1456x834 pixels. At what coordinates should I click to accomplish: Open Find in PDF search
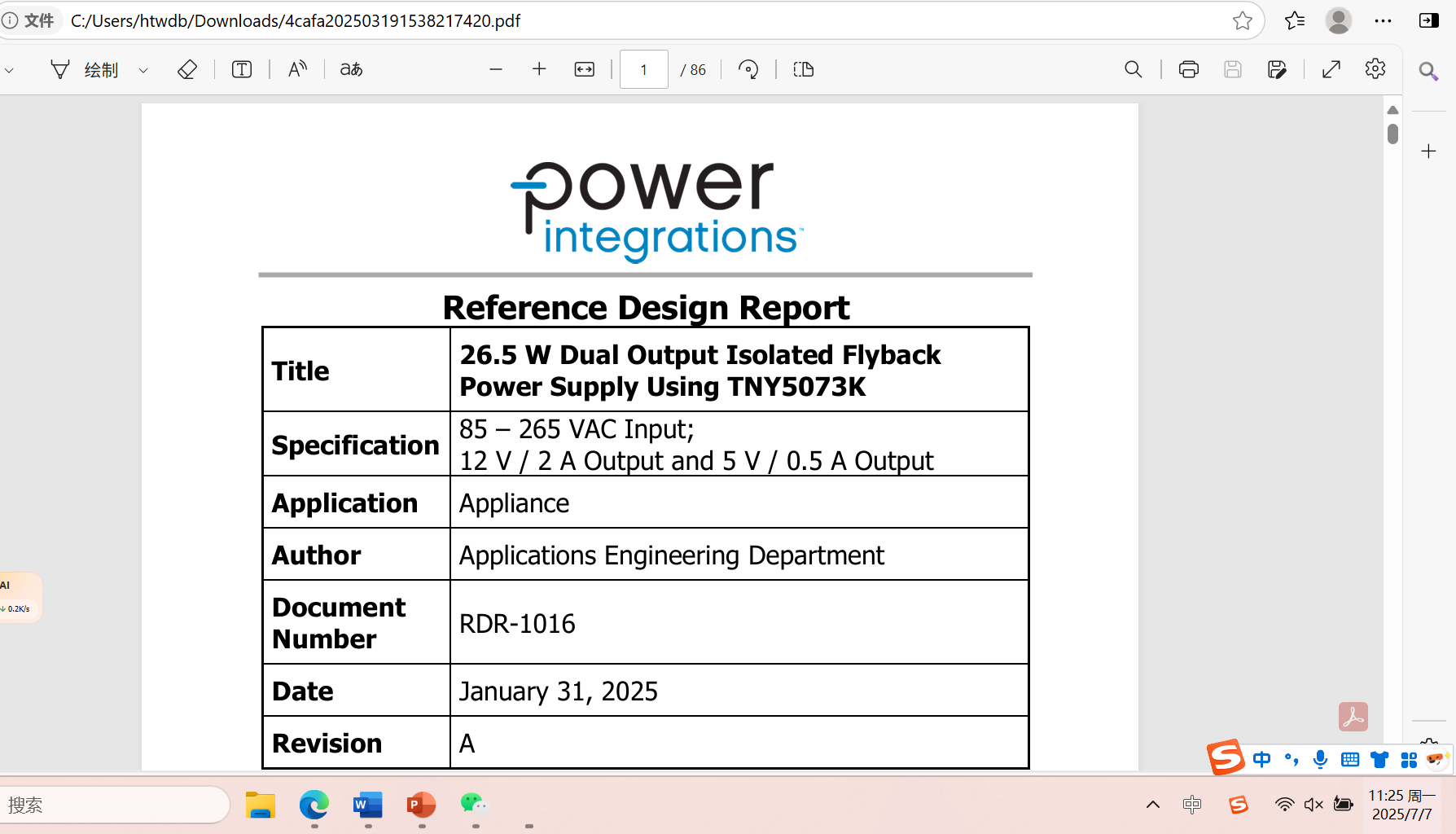[1134, 69]
